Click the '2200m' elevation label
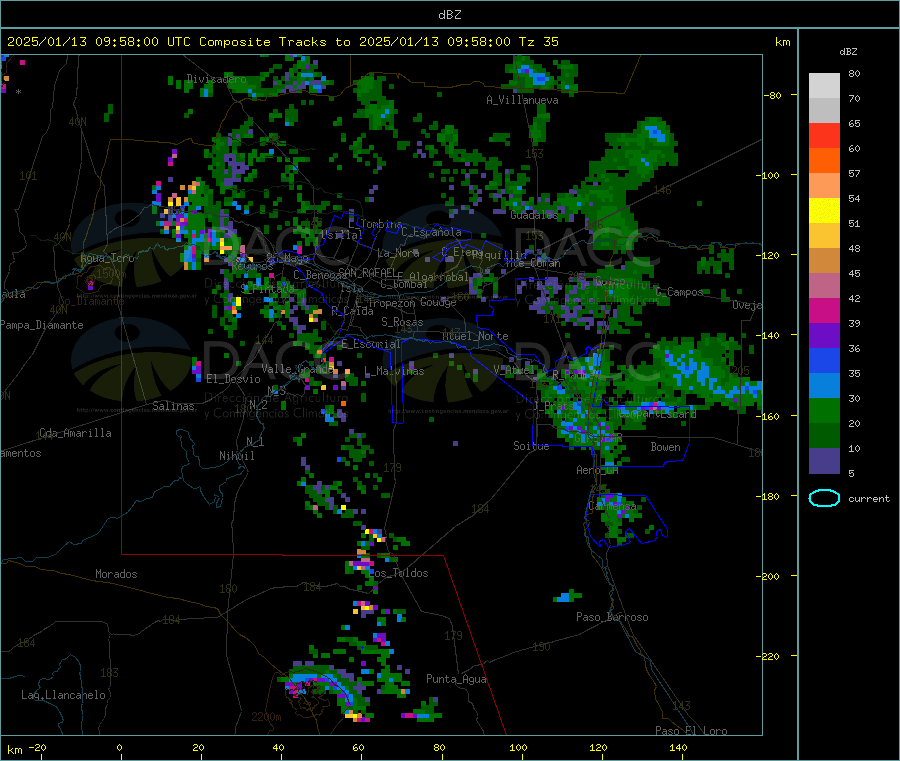Image resolution: width=900 pixels, height=761 pixels. (266, 717)
